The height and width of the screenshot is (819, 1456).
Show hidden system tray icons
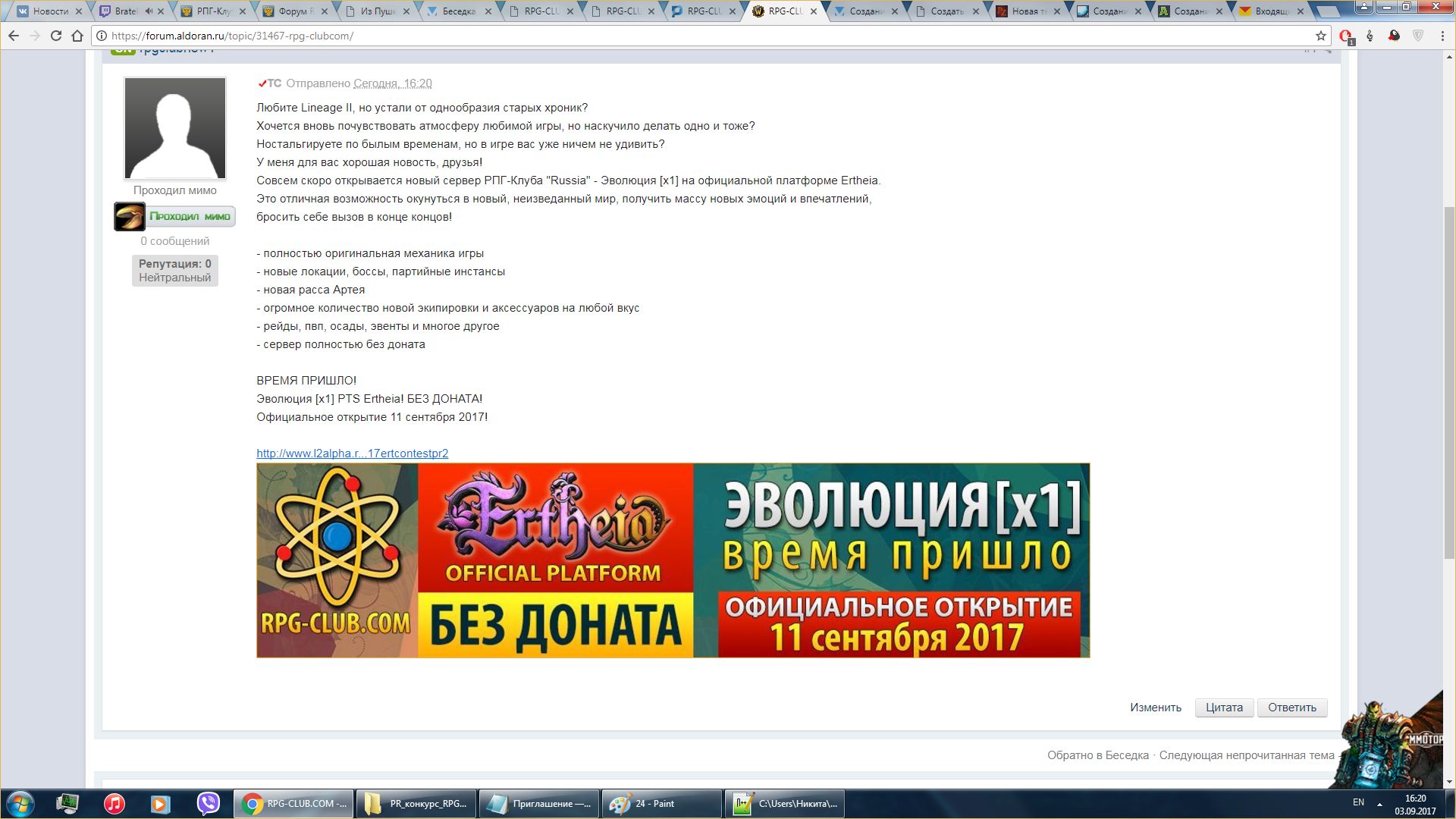pos(1379,804)
